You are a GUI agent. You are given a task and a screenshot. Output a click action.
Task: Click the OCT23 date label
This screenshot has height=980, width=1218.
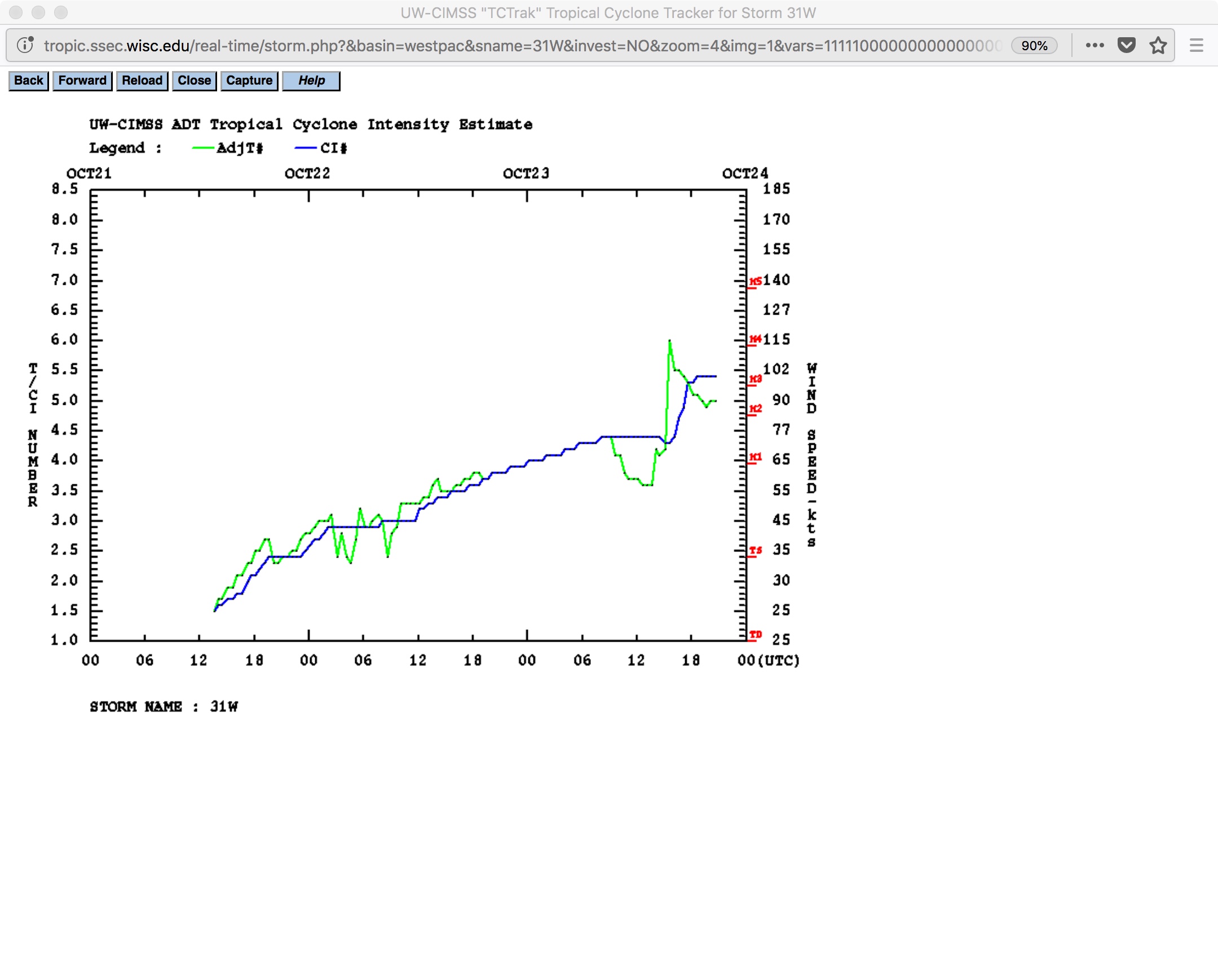[526, 174]
